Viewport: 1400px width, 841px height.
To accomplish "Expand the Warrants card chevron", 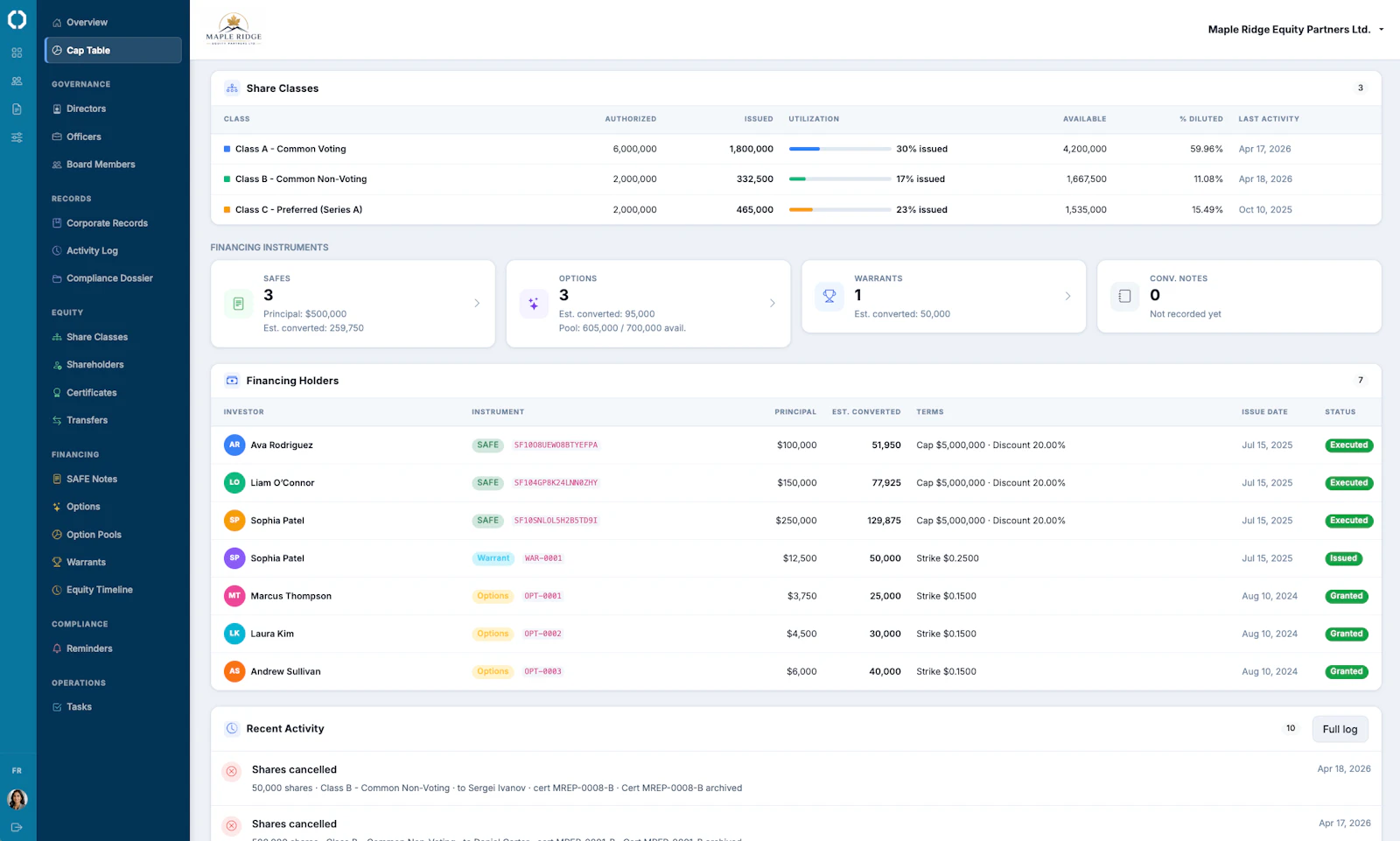I will click(1067, 296).
